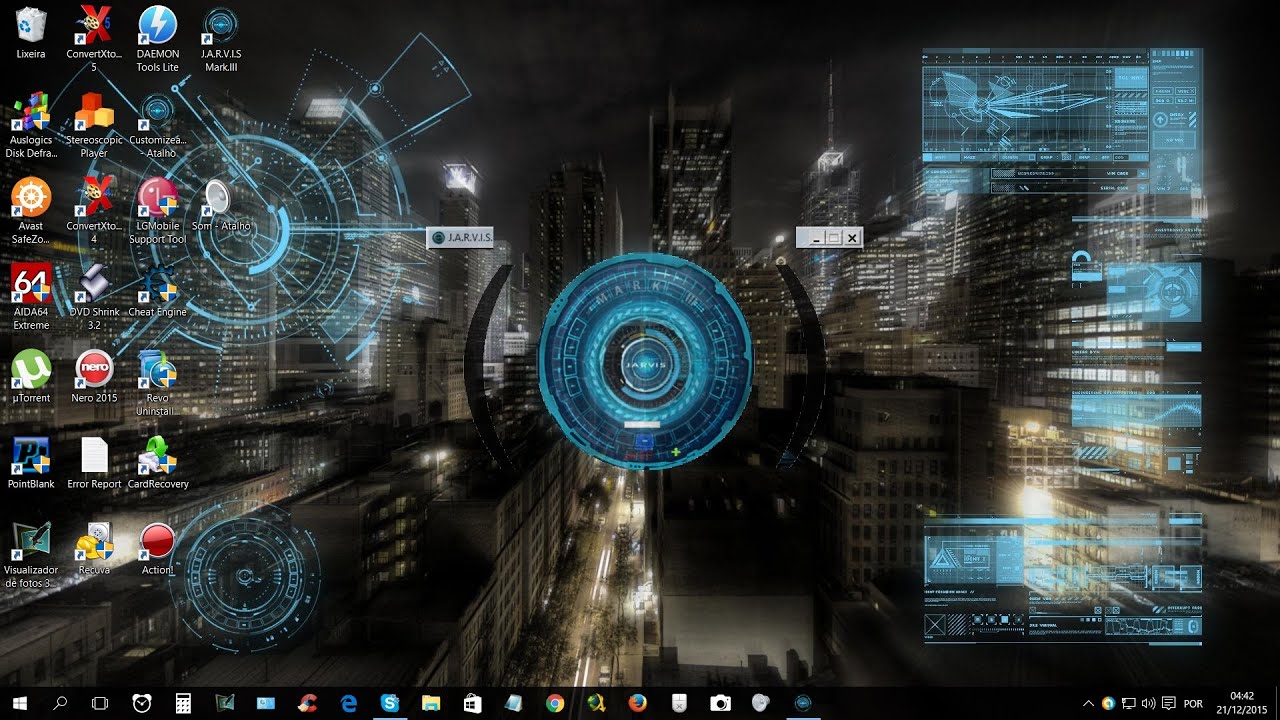Open ConvertXtoDVD 4 desktop shortcut
1280x720 pixels.
click(x=94, y=211)
